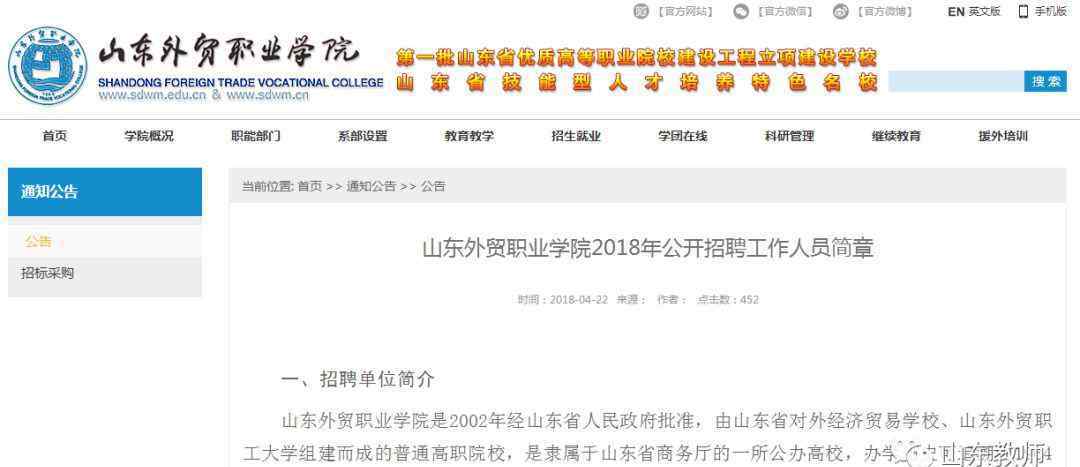Click the 首页 breadcrumb link
The image size is (1080, 467).
(x=309, y=186)
